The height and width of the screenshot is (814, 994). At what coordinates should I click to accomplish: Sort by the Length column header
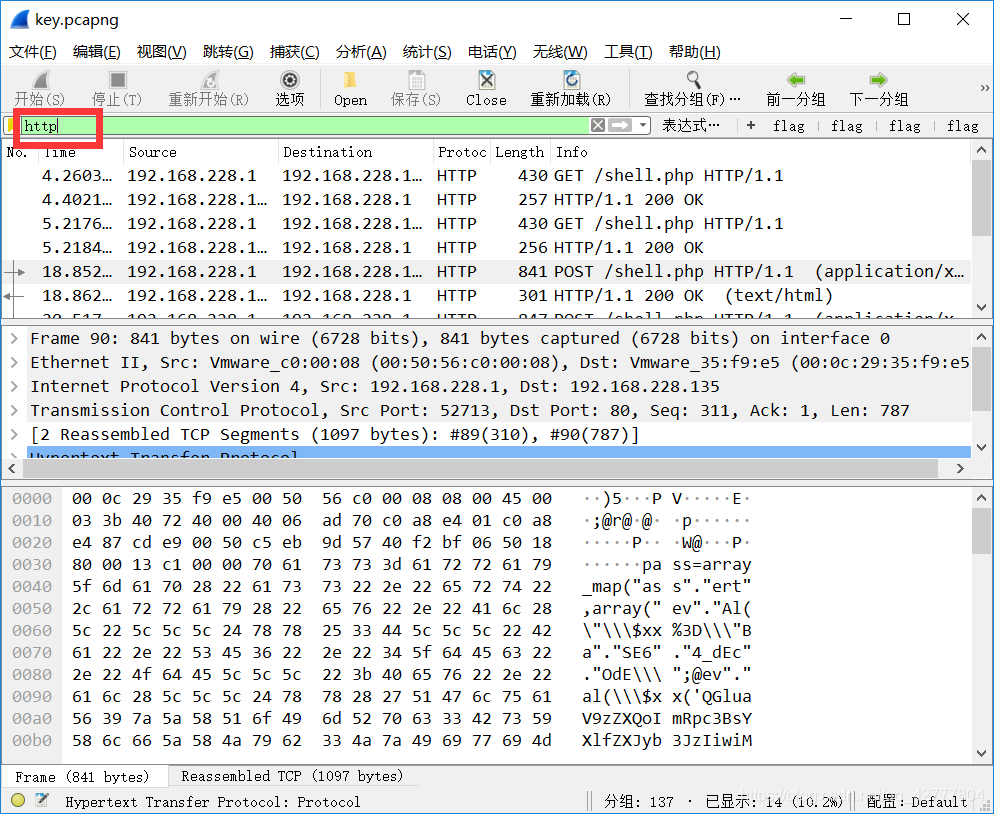(x=520, y=152)
